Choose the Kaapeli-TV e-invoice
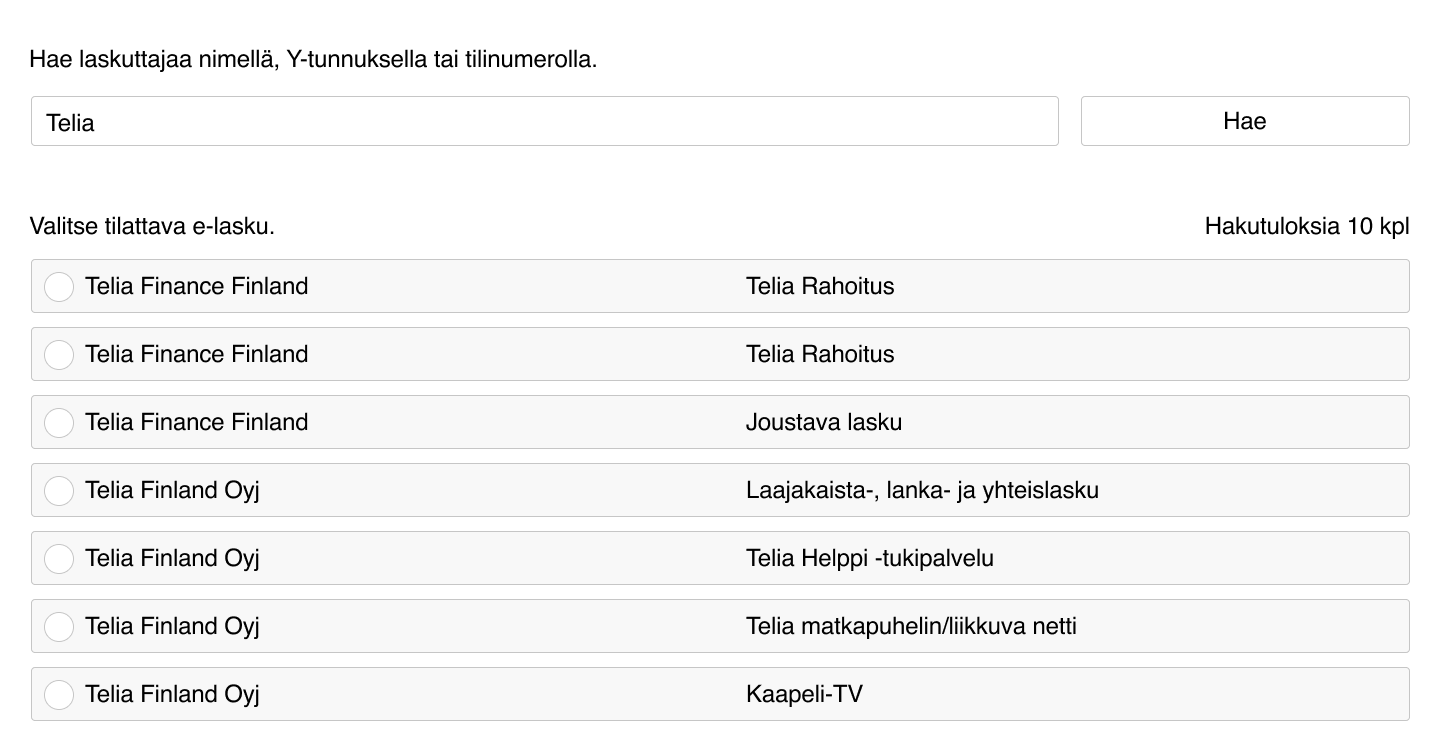 [59, 694]
